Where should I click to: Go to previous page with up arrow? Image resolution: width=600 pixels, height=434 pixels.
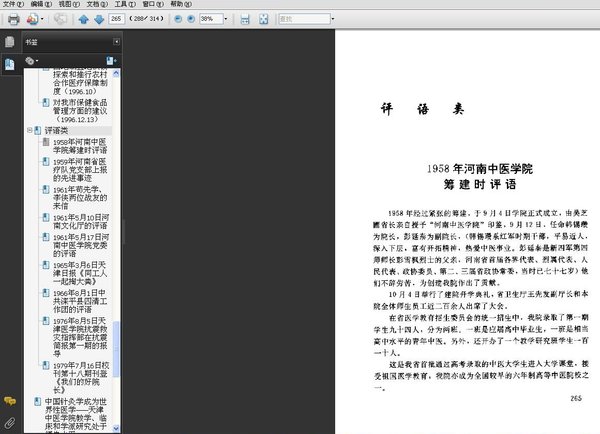point(83,19)
